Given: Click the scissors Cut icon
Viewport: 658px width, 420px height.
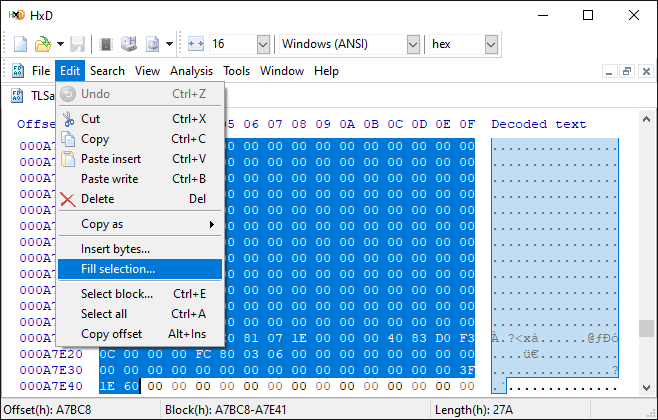Looking at the screenshot, I should [x=68, y=119].
